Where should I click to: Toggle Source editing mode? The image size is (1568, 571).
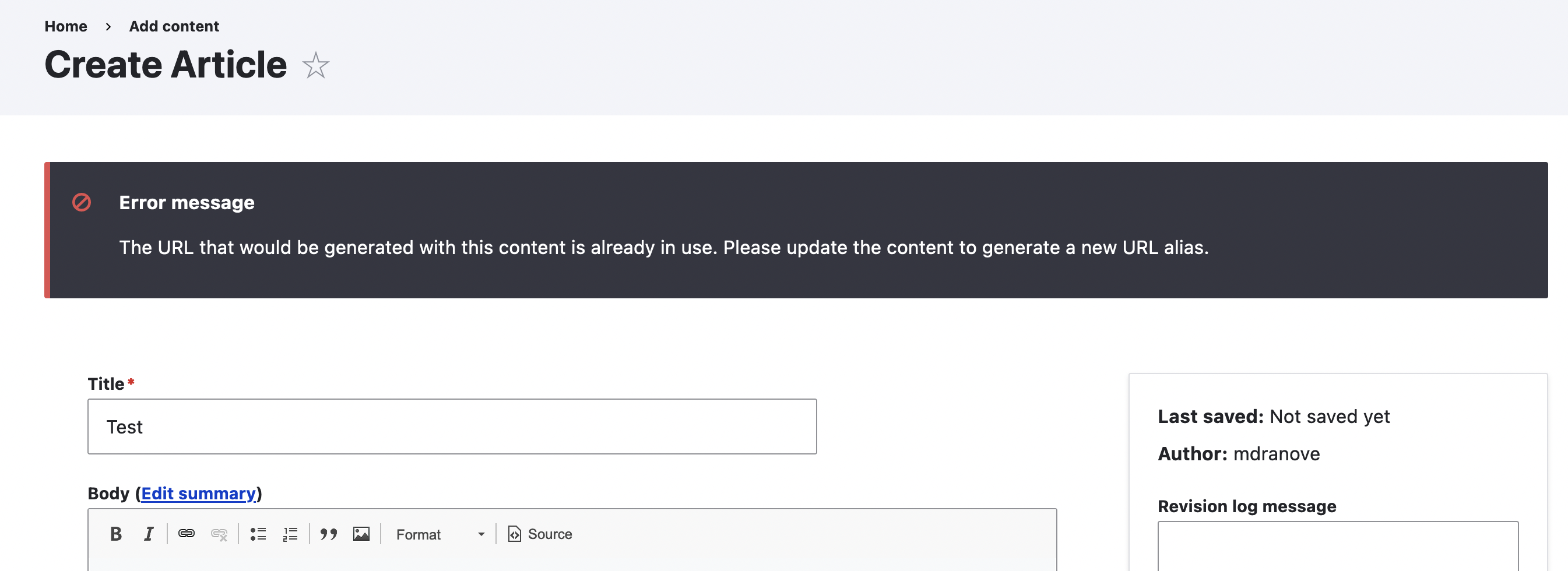(540, 534)
